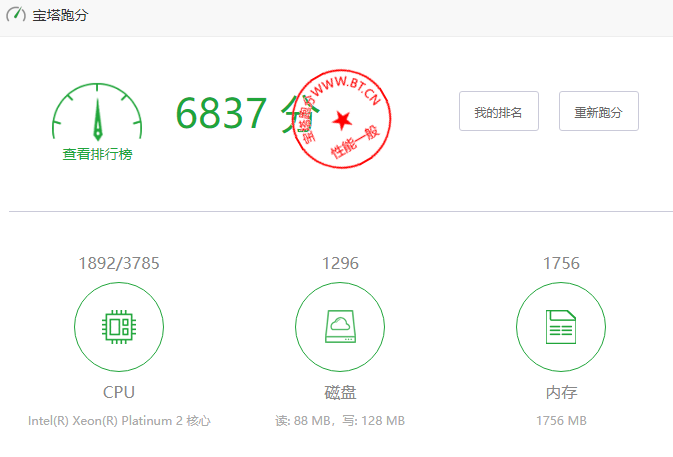Select the disk score 1296
The image size is (673, 457).
340,263
